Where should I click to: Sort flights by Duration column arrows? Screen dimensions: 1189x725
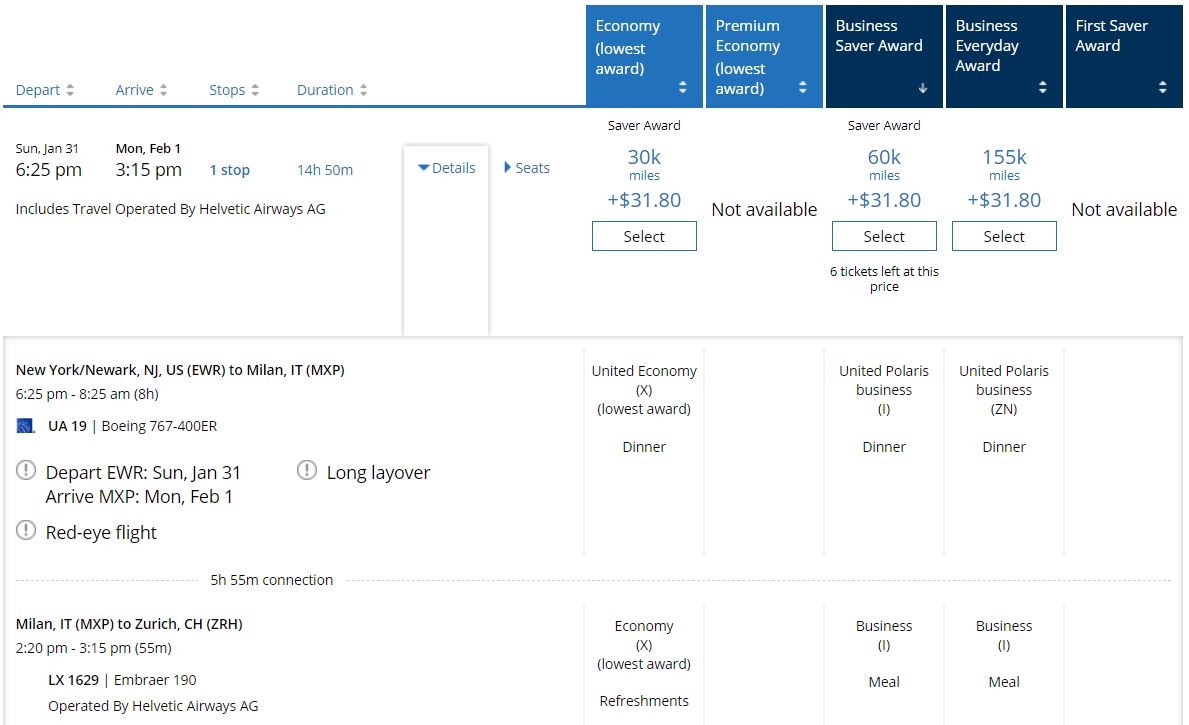click(363, 90)
